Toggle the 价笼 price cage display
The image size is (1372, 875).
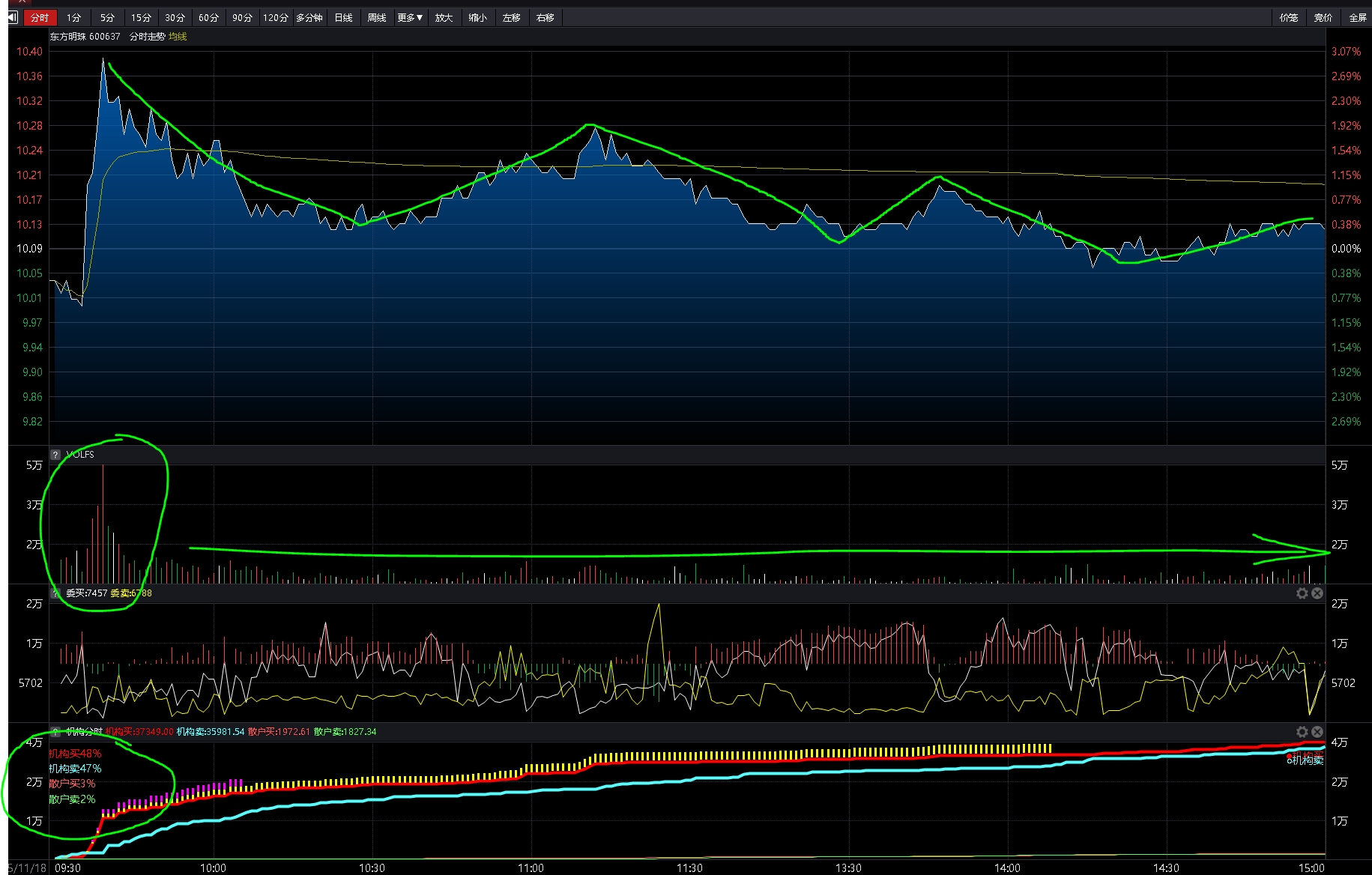[x=1289, y=17]
